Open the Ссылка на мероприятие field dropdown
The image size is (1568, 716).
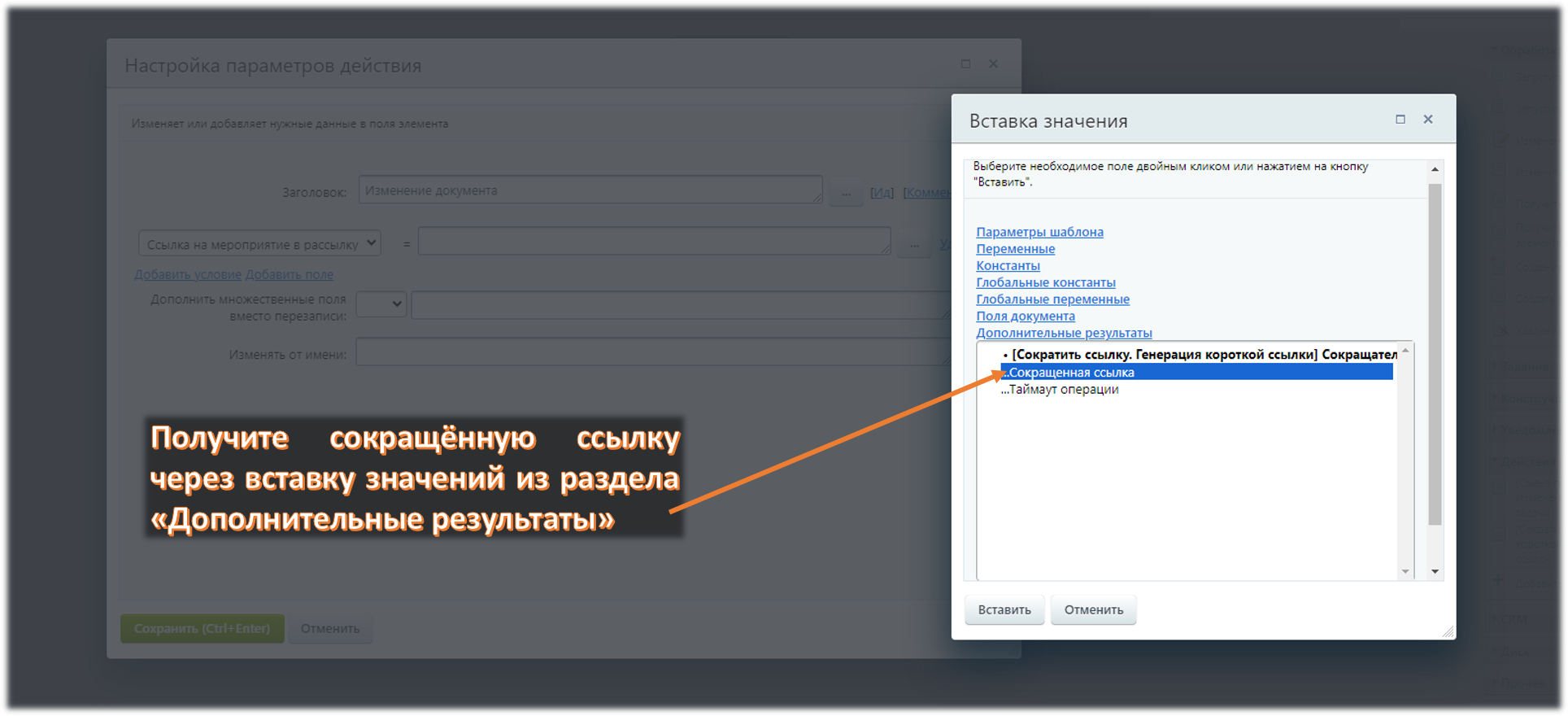tap(259, 243)
